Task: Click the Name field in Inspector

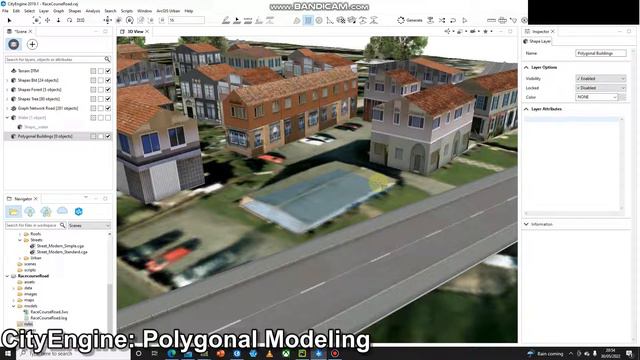Action: [600, 53]
